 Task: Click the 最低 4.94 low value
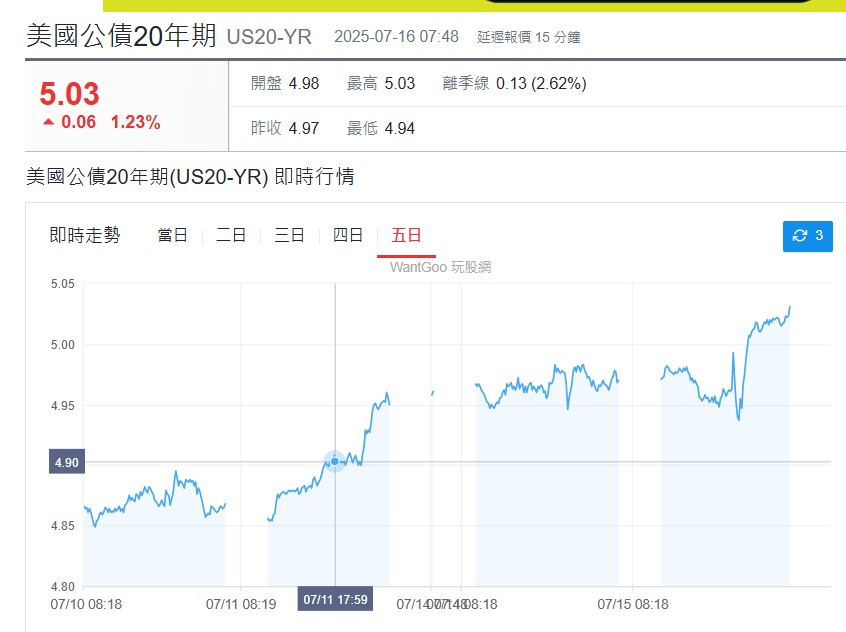point(380,128)
